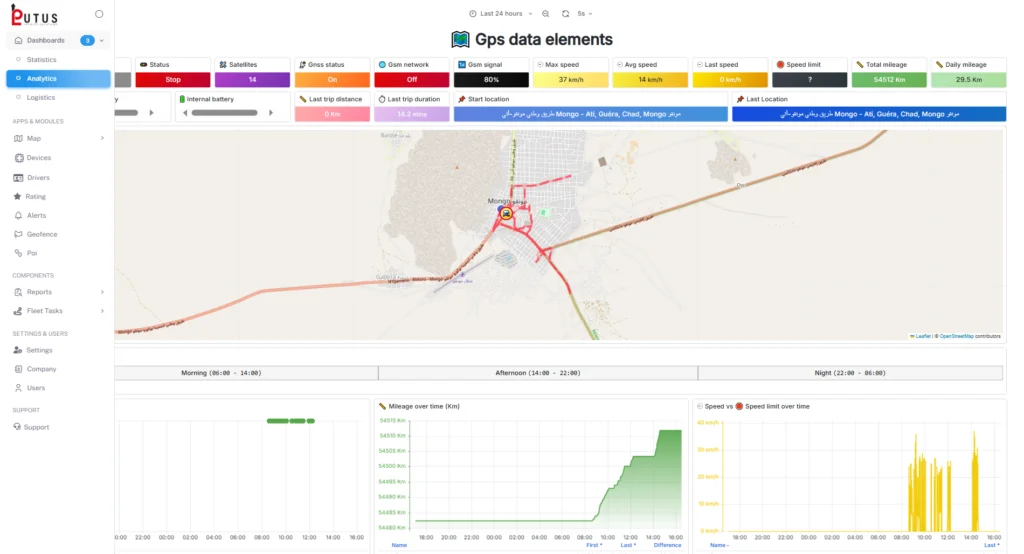1024x554 pixels.
Task: Expand the Reports submenu
Action: [x=59, y=292]
